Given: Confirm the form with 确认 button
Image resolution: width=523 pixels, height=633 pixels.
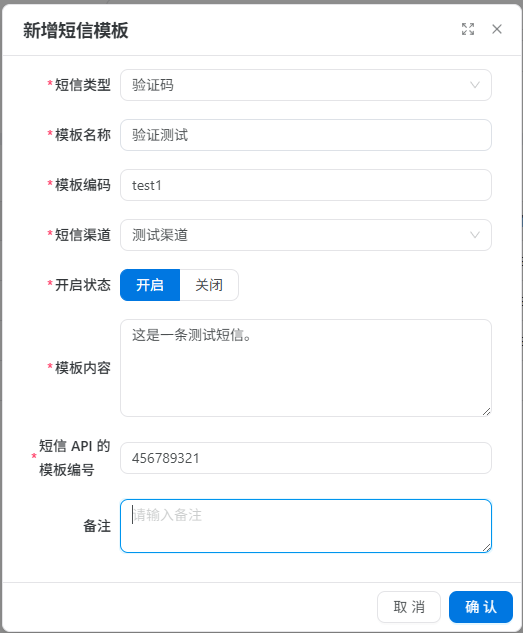Looking at the screenshot, I should [x=481, y=607].
